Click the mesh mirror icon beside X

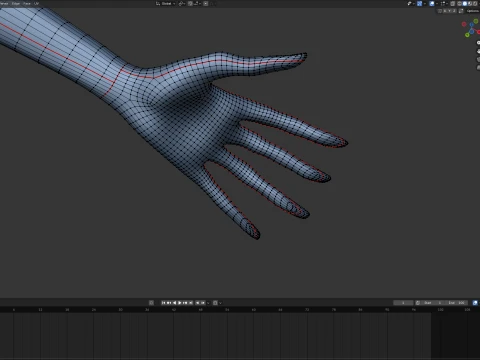(x=440, y=11)
